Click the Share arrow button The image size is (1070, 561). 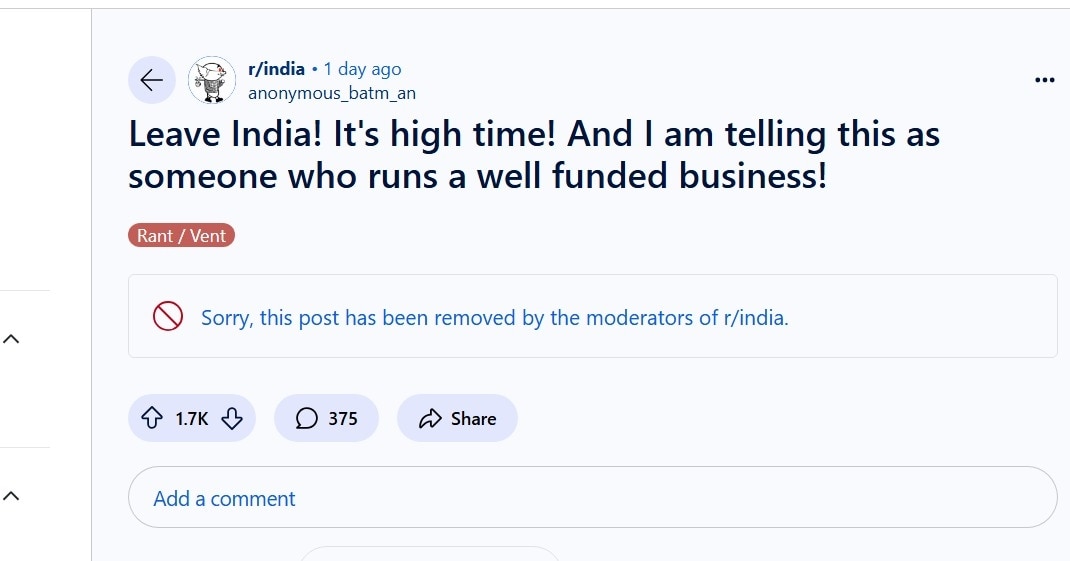coord(431,418)
